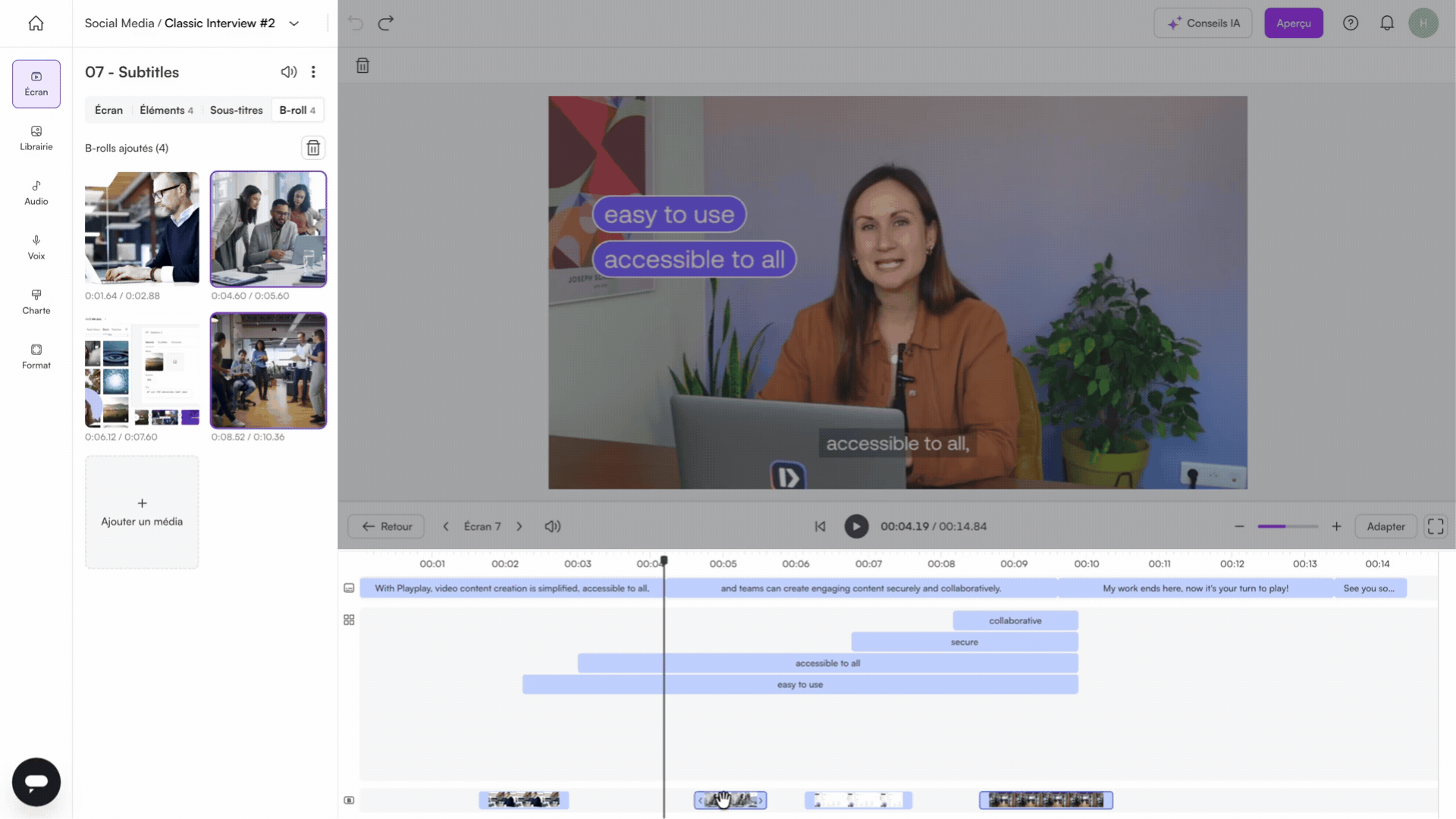Zoom out timeline with minus button

click(1239, 526)
